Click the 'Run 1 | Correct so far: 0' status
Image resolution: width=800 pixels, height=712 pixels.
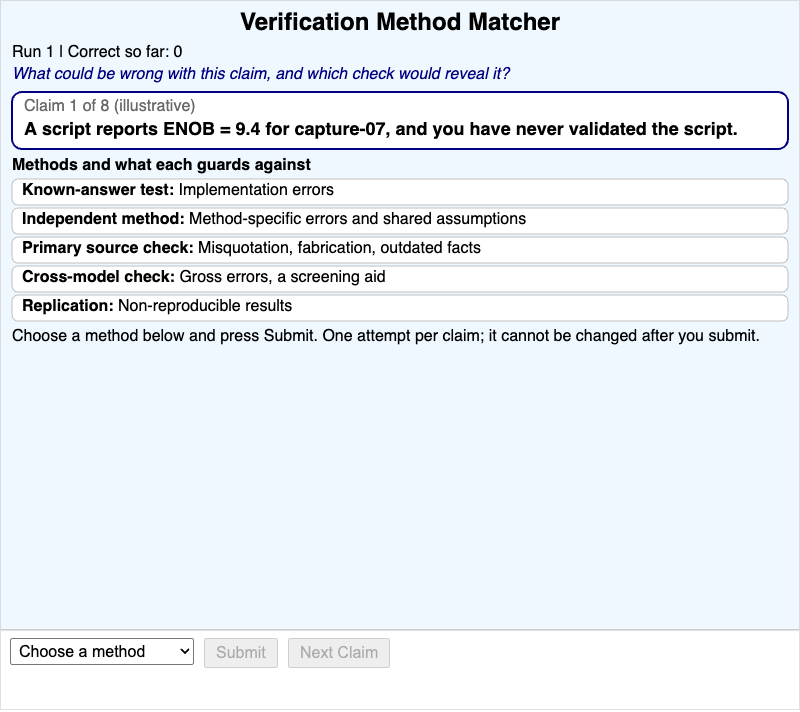pos(97,52)
